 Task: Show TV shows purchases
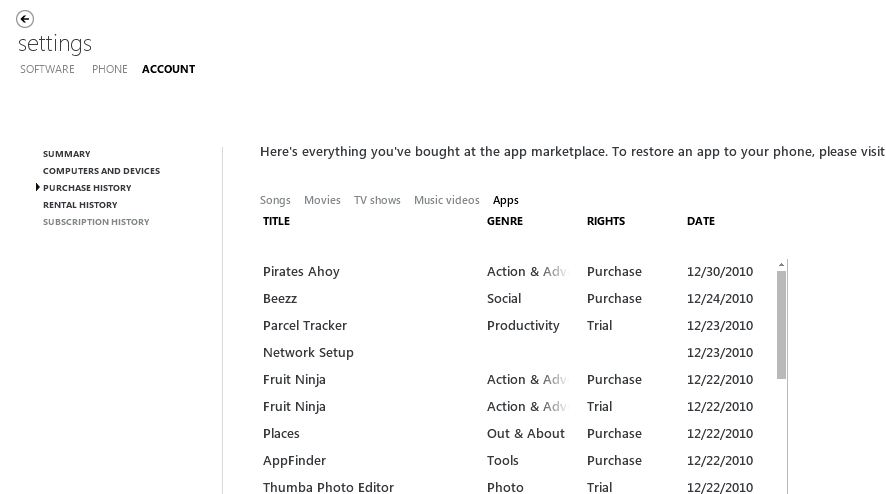coord(377,200)
